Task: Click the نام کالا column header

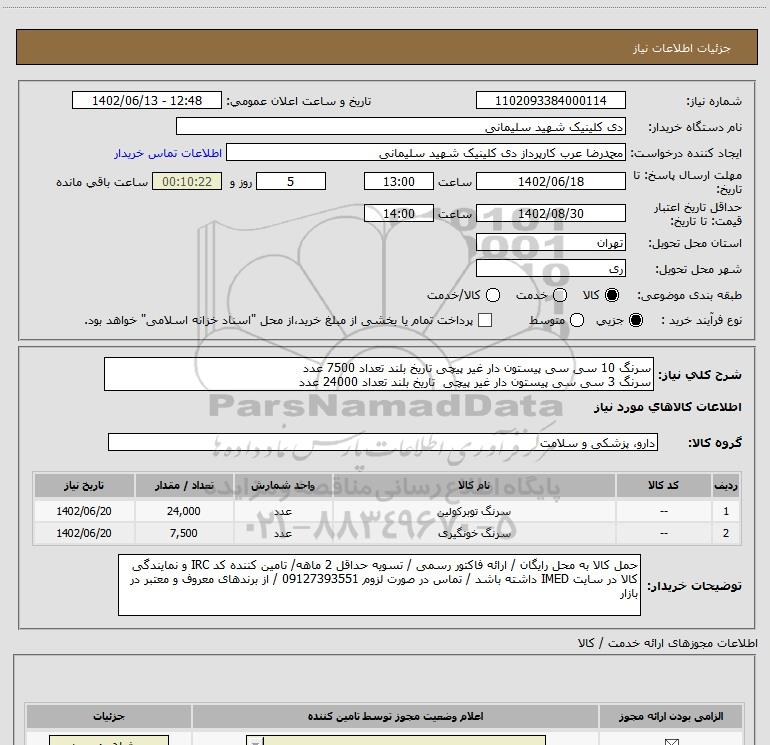Action: coord(474,485)
